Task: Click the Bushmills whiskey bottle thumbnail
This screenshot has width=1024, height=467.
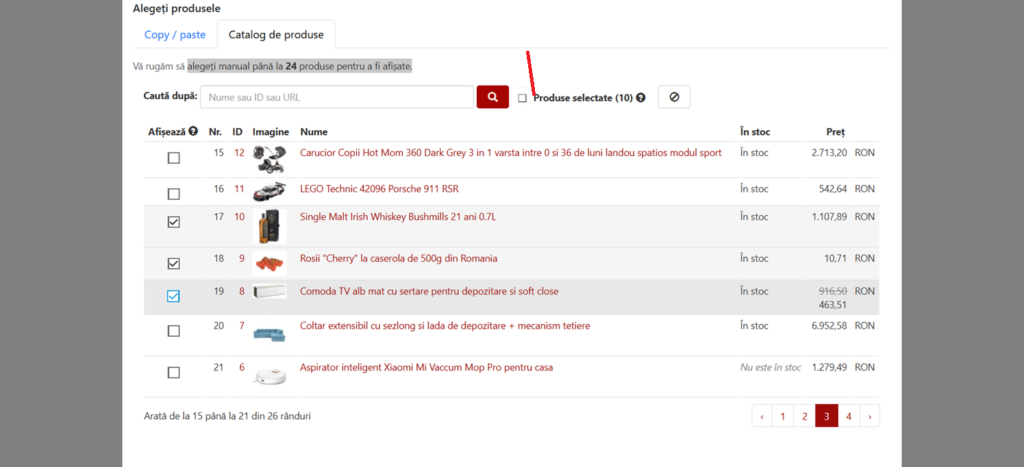Action: click(x=269, y=225)
